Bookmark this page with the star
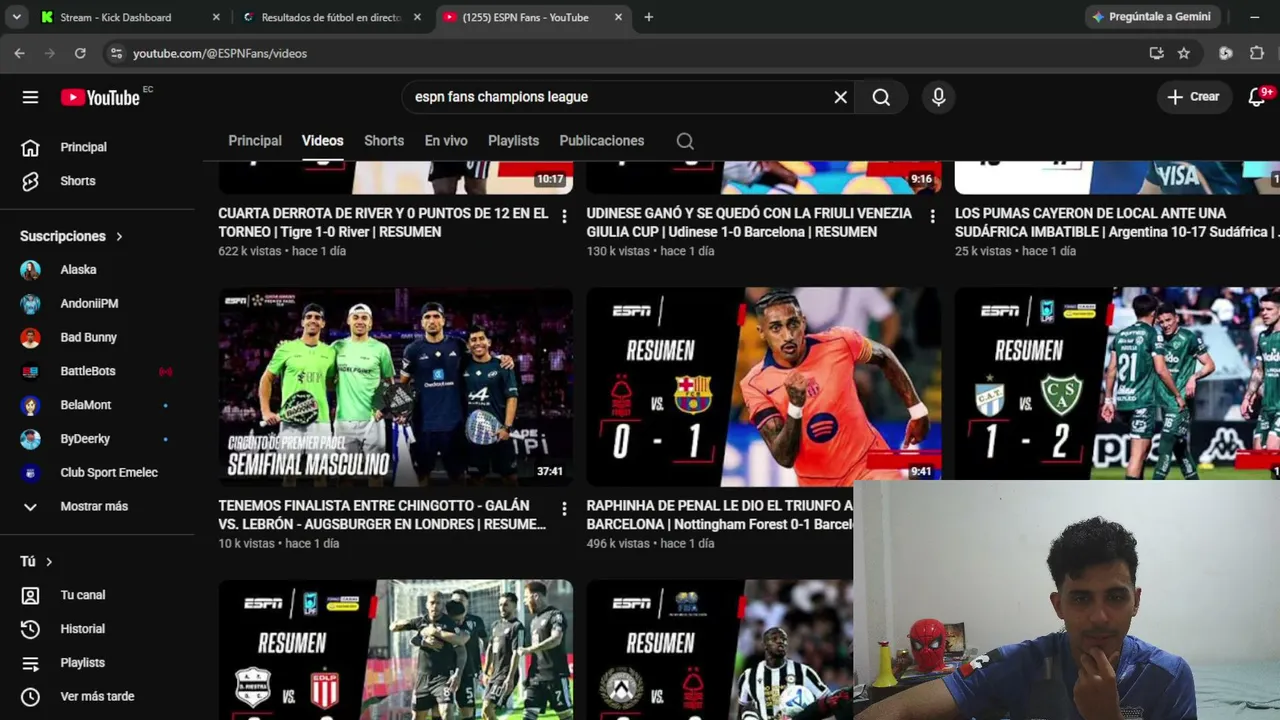 click(1184, 53)
